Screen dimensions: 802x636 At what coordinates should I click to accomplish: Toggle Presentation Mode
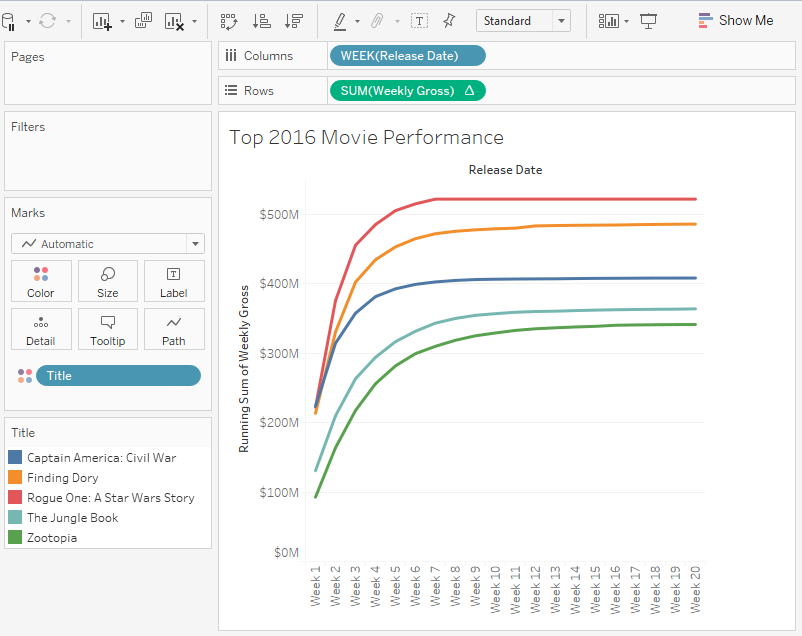point(649,21)
